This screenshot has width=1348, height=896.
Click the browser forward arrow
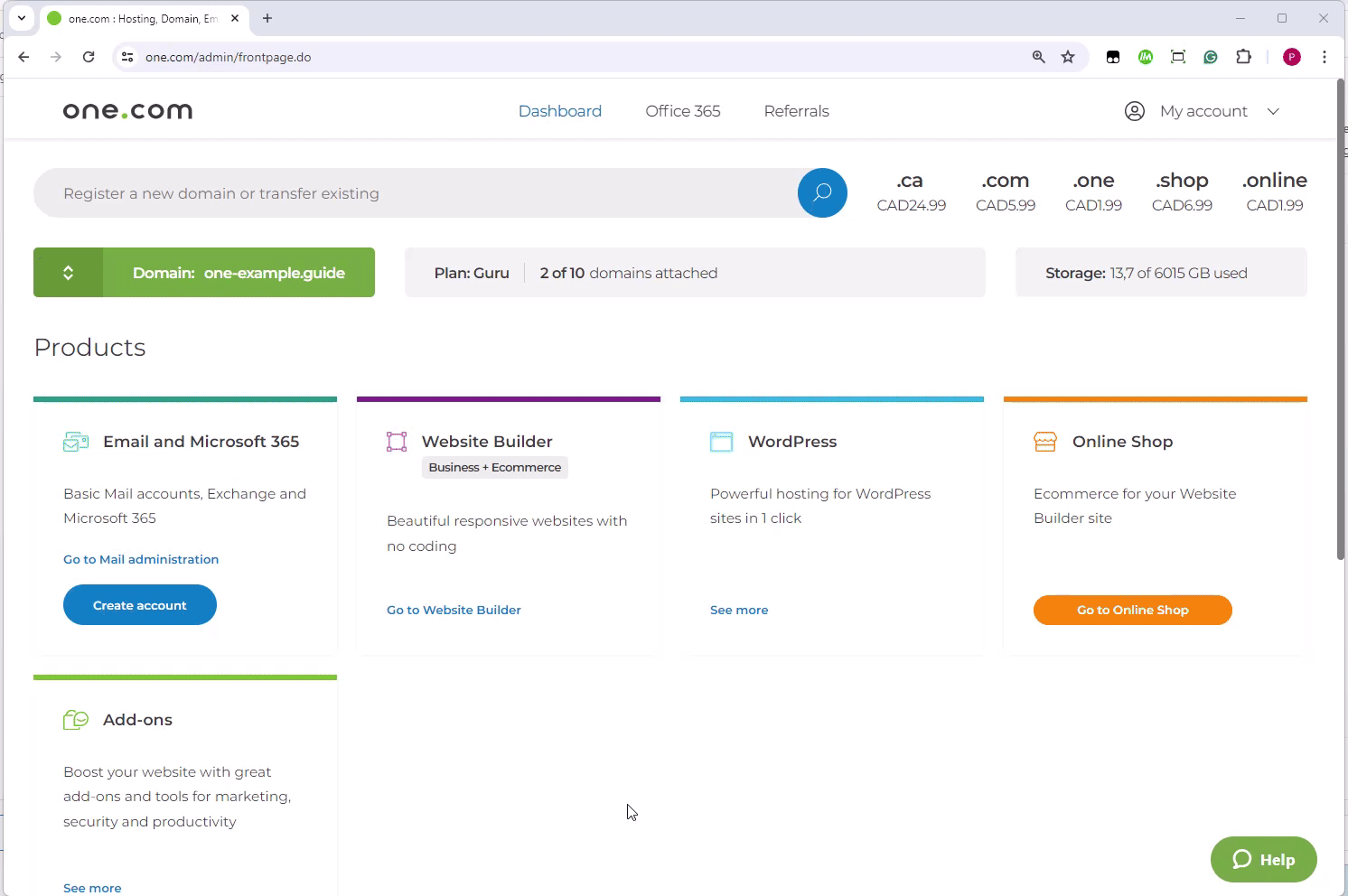click(56, 57)
